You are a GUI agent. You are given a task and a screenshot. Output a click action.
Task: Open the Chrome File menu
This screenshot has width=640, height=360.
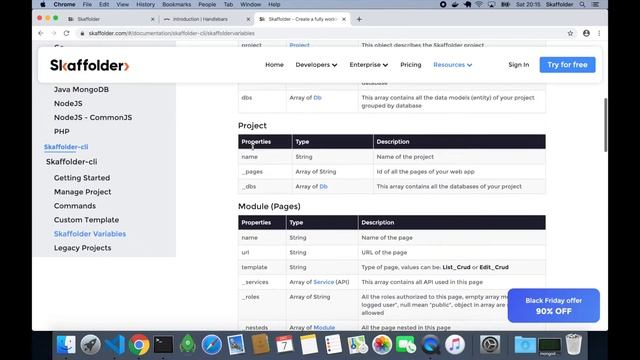(x=87, y=4)
